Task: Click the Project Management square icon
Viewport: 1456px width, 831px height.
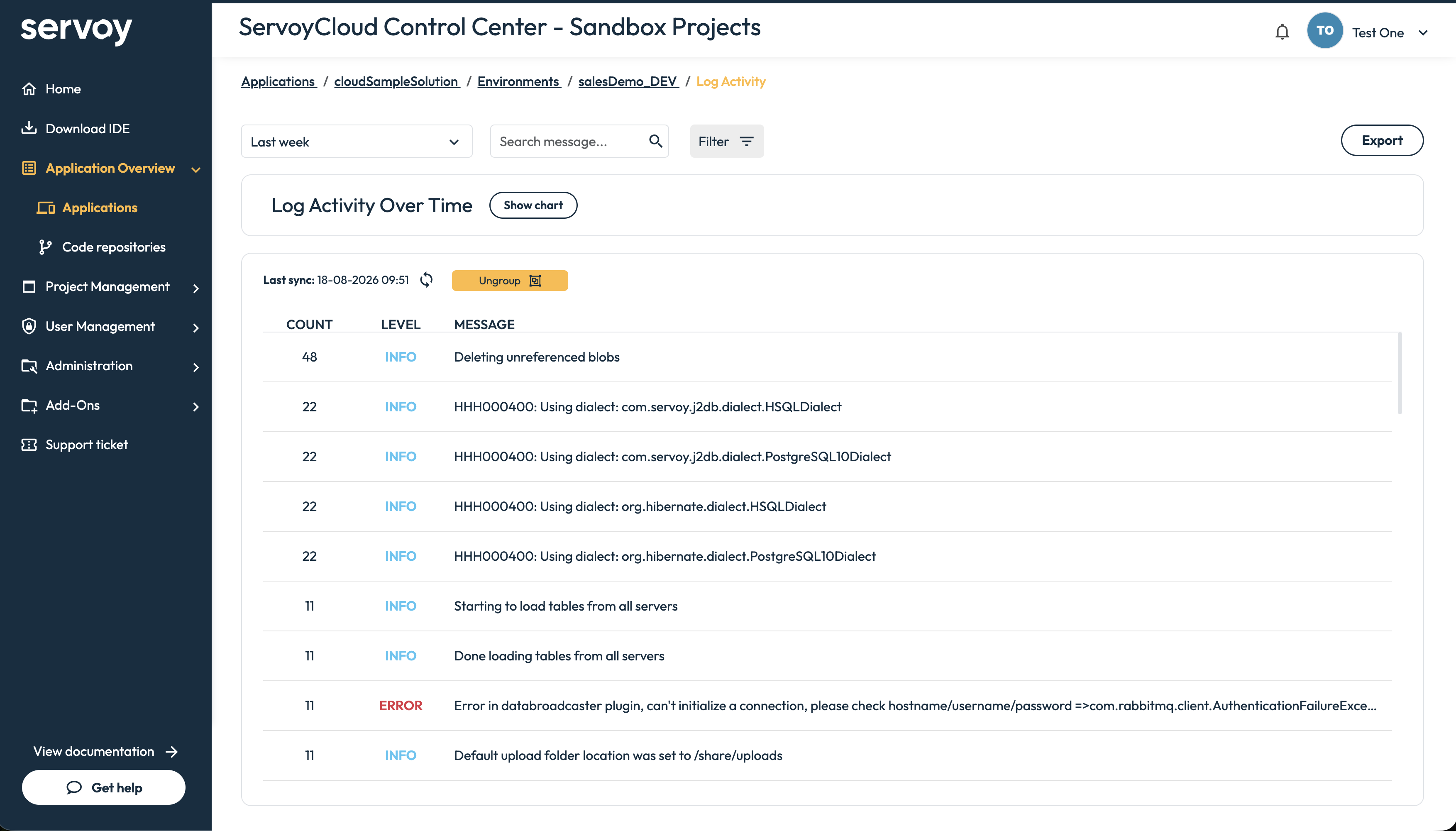Action: (x=29, y=286)
